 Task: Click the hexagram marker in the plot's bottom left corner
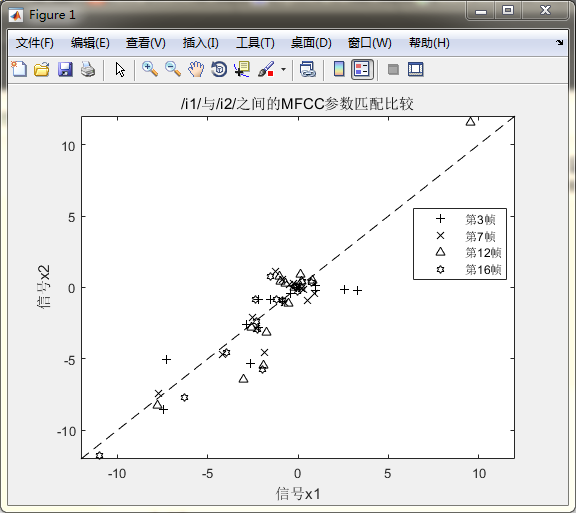click(x=99, y=455)
